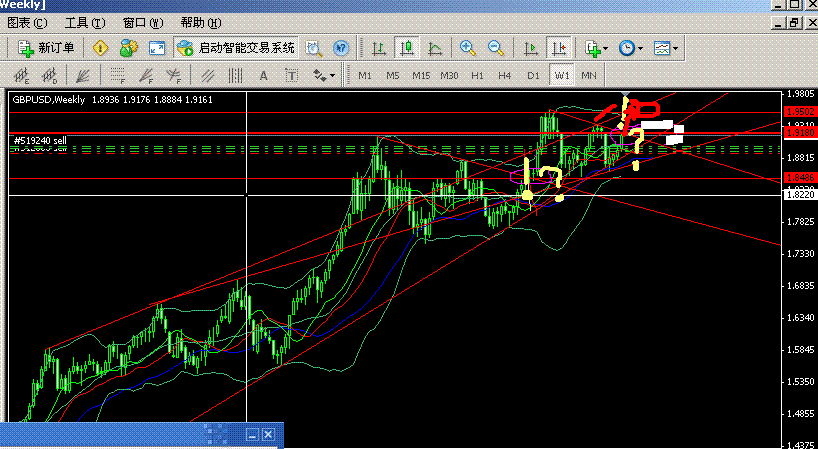Click the #519240 sell order label
The image size is (818, 449).
40,140
